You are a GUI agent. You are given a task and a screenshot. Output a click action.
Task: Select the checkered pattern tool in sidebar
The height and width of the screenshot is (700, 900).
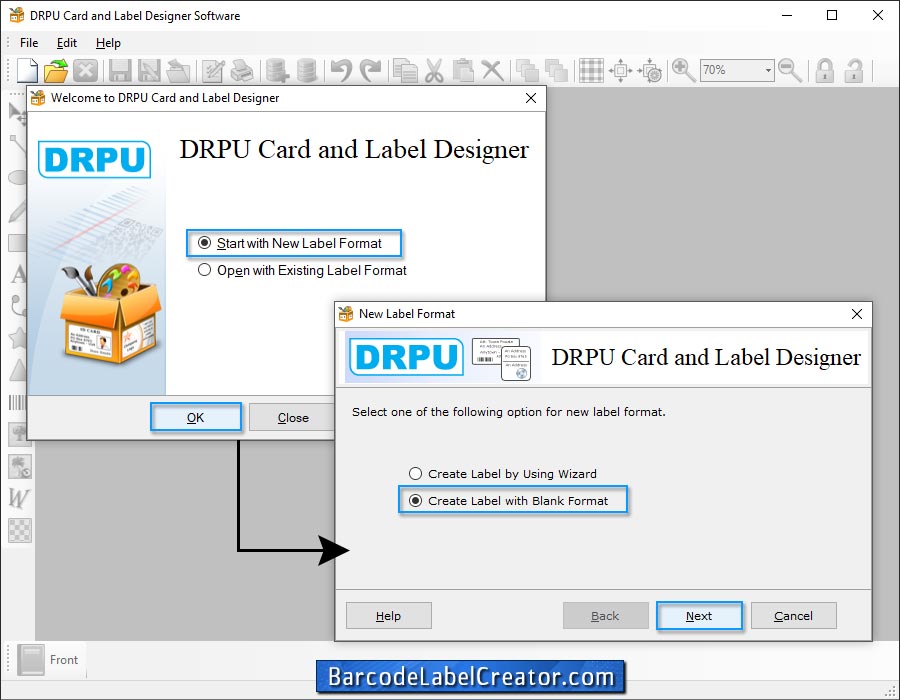coord(20,530)
